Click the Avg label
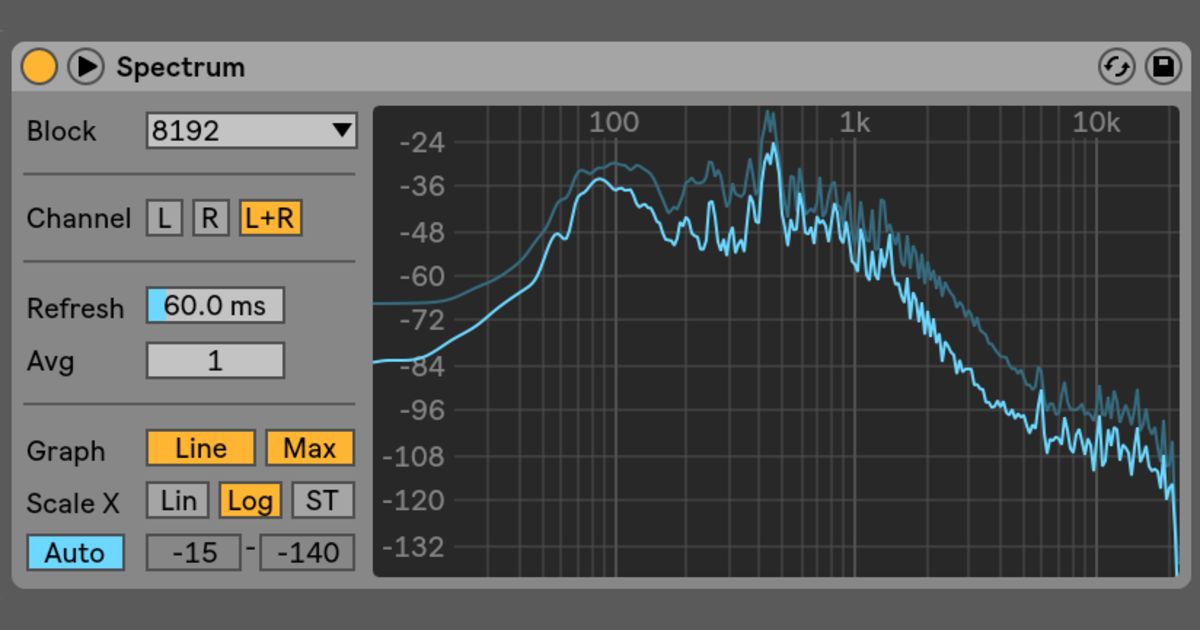This screenshot has height=630, width=1200. click(50, 361)
